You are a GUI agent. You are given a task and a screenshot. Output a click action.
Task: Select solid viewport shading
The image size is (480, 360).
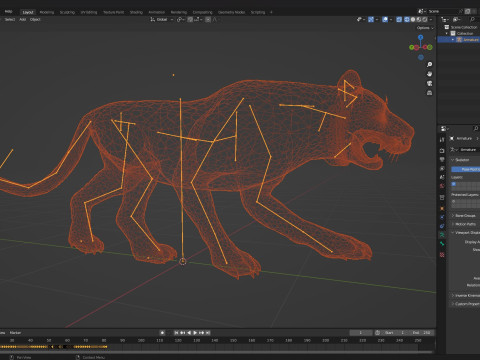(x=413, y=20)
